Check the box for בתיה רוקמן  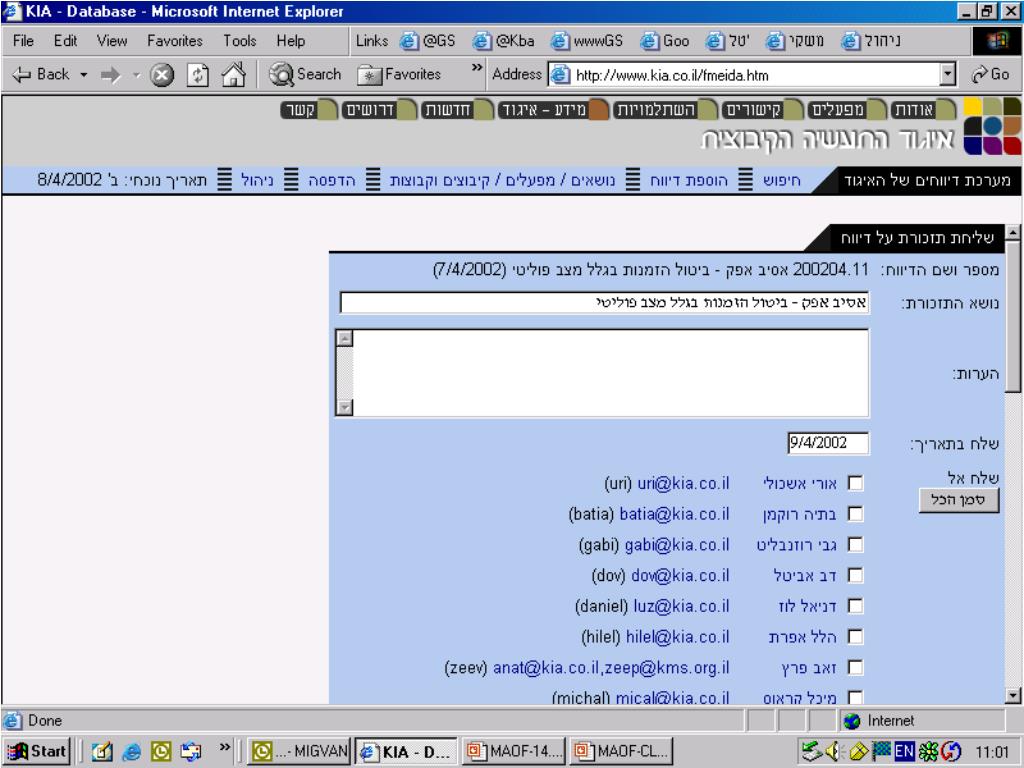point(855,514)
